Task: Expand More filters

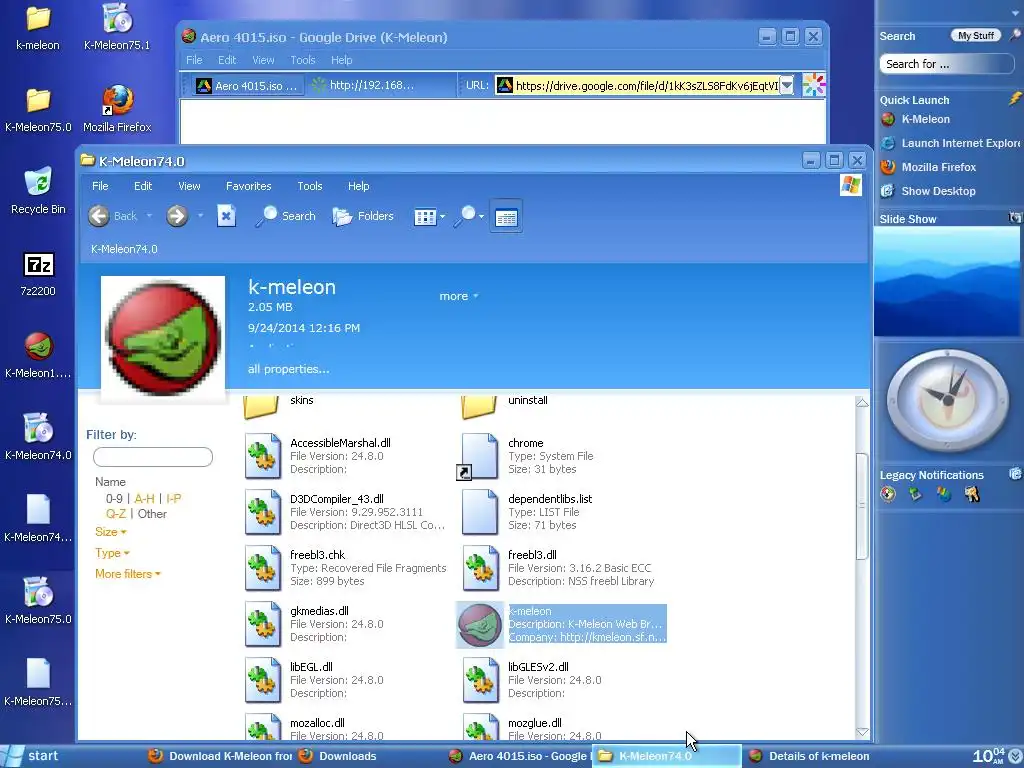Action: 128,573
